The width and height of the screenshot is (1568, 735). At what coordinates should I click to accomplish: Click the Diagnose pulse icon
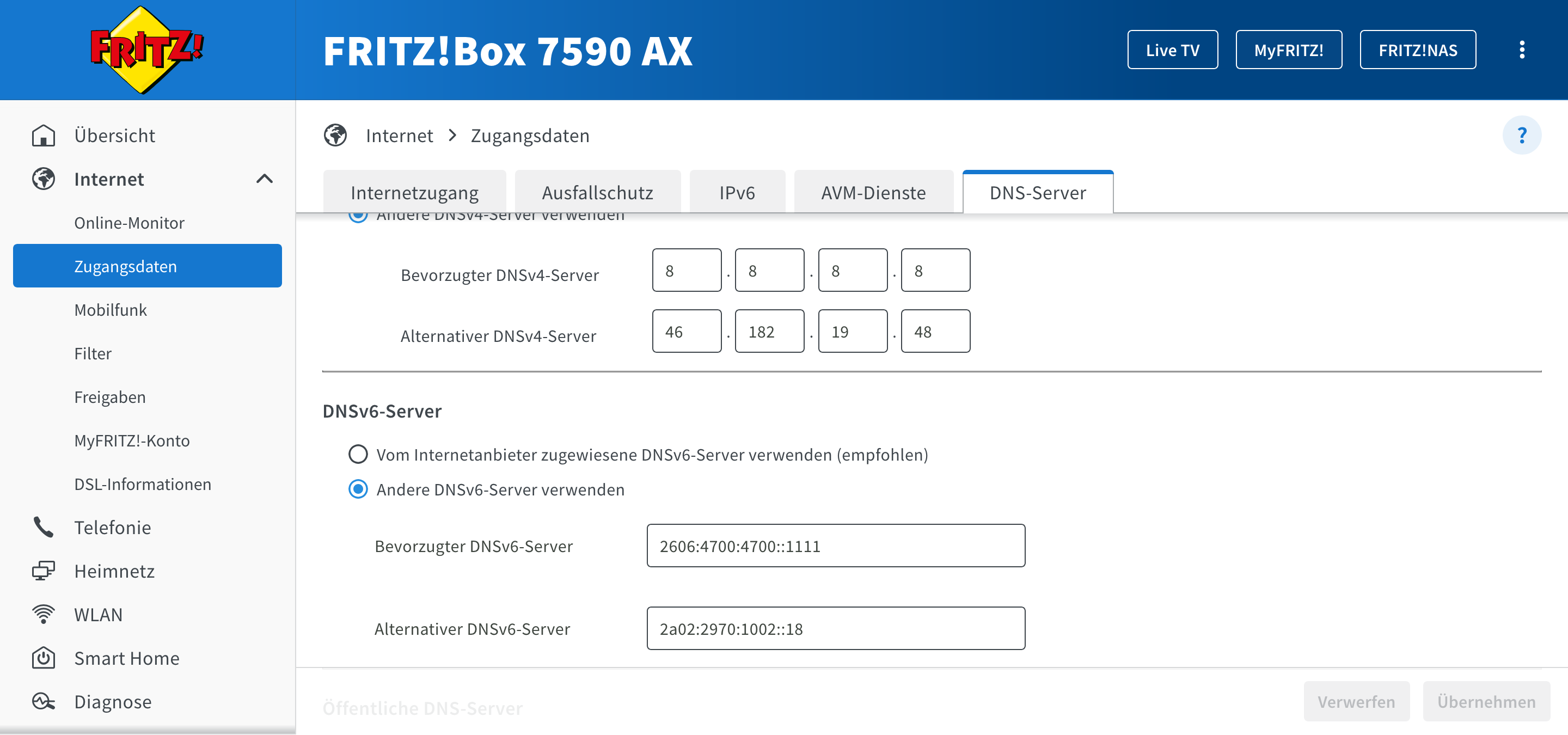coord(43,702)
